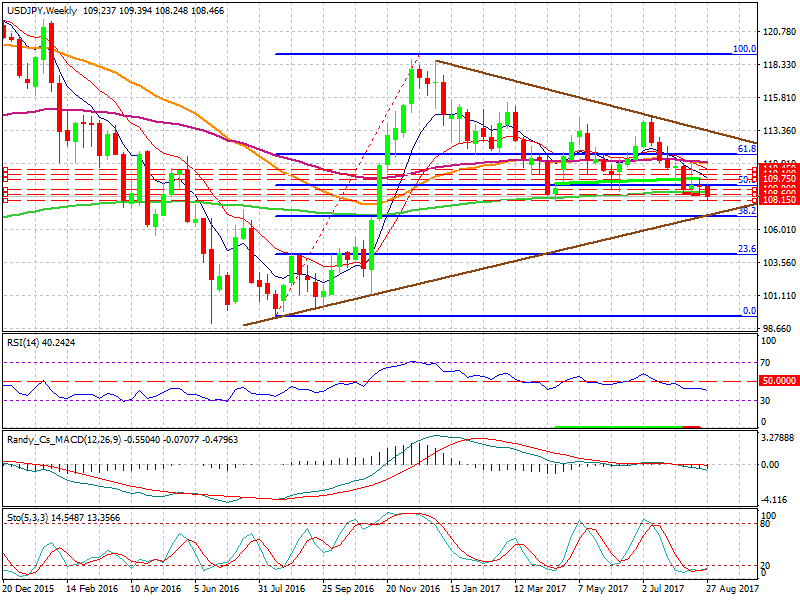Select the 61.8 Fibonacci level label
Screen dimensions: 800x600
pos(745,148)
